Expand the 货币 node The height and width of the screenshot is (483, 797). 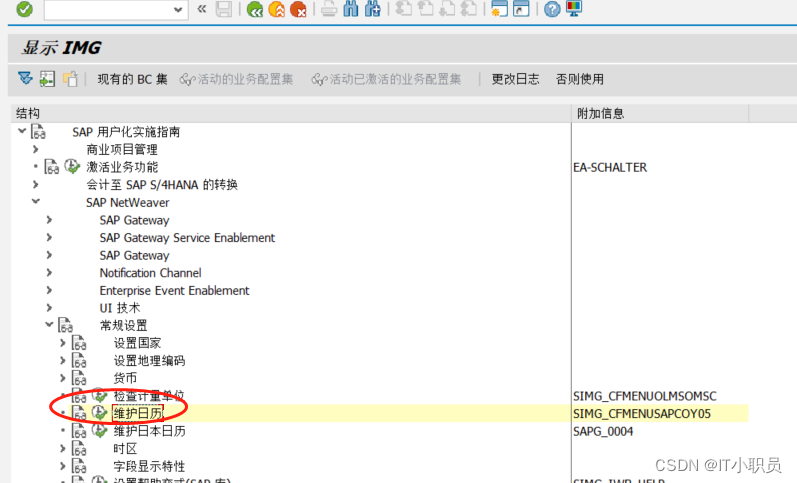tap(63, 378)
